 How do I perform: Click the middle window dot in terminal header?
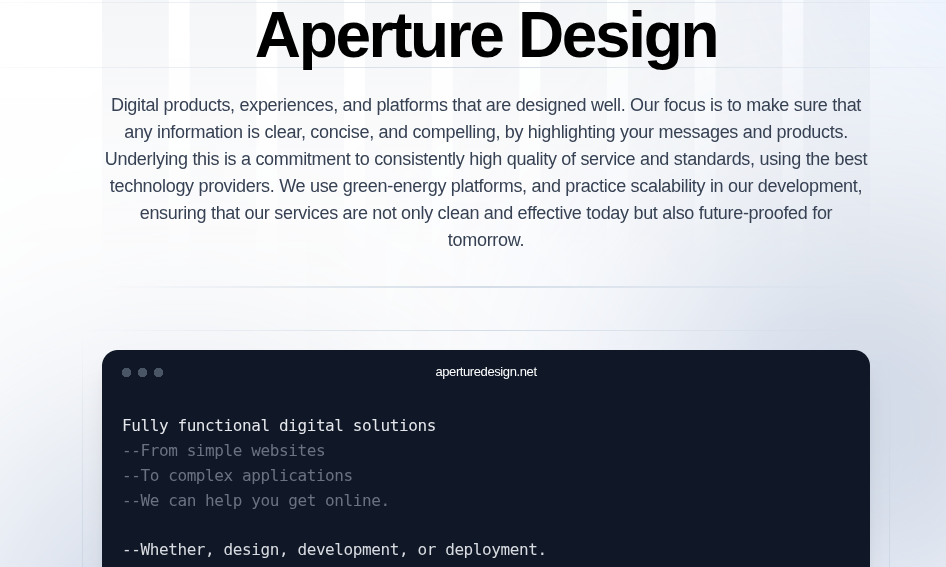(142, 372)
